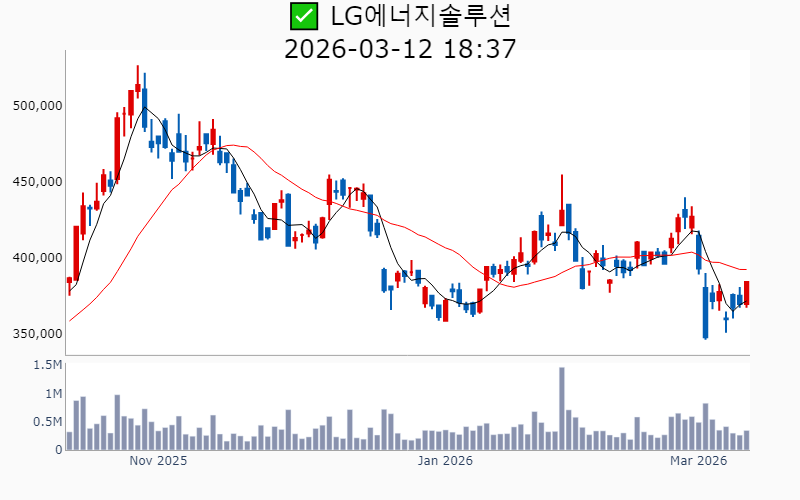Click the 350,000 price axis label
Viewport: 800px width, 500px height.
(x=36, y=334)
